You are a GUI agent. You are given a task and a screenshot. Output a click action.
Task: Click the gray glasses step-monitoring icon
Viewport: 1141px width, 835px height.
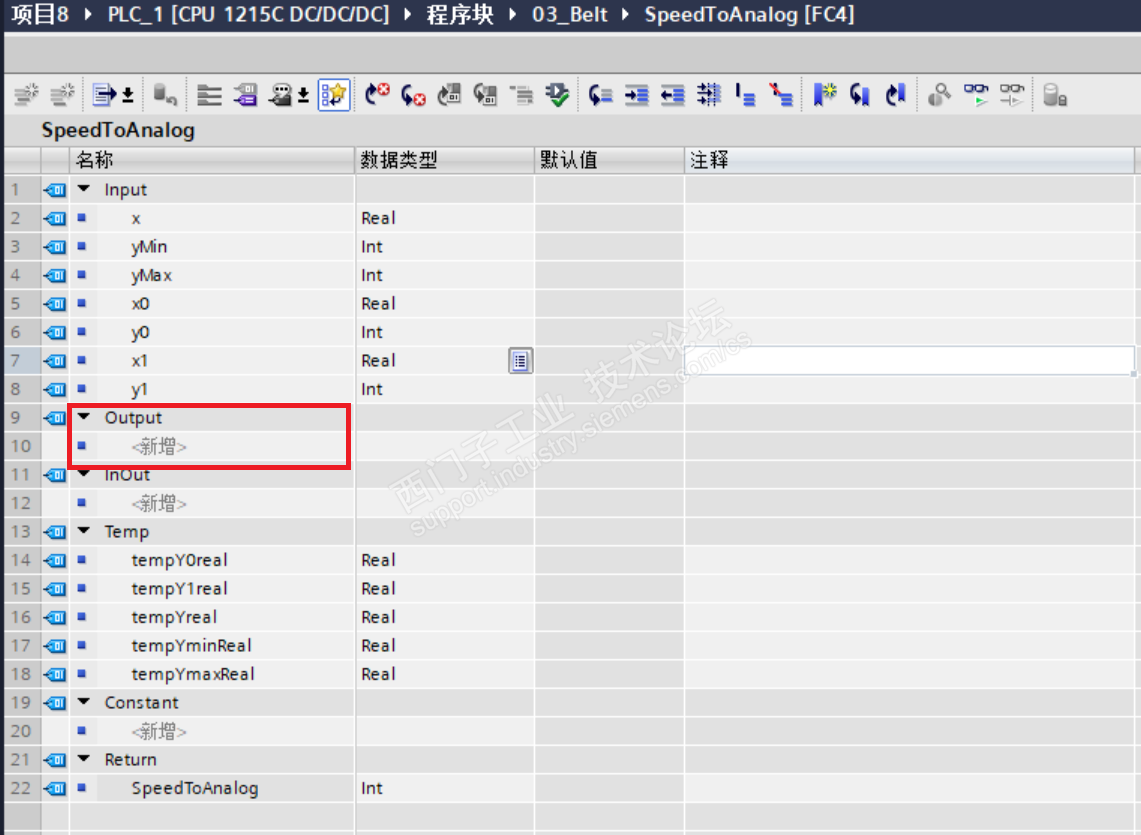pyautogui.click(x=1012, y=95)
